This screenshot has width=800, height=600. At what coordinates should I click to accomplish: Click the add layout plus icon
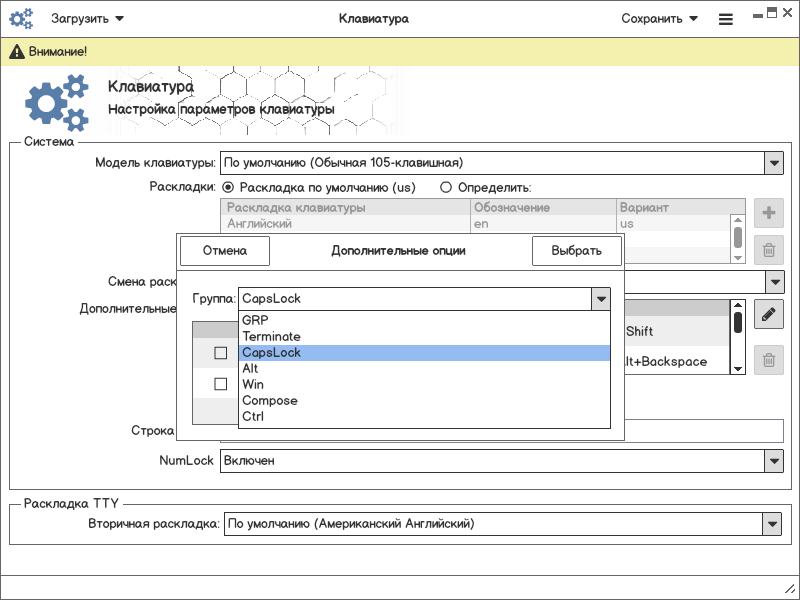click(768, 213)
